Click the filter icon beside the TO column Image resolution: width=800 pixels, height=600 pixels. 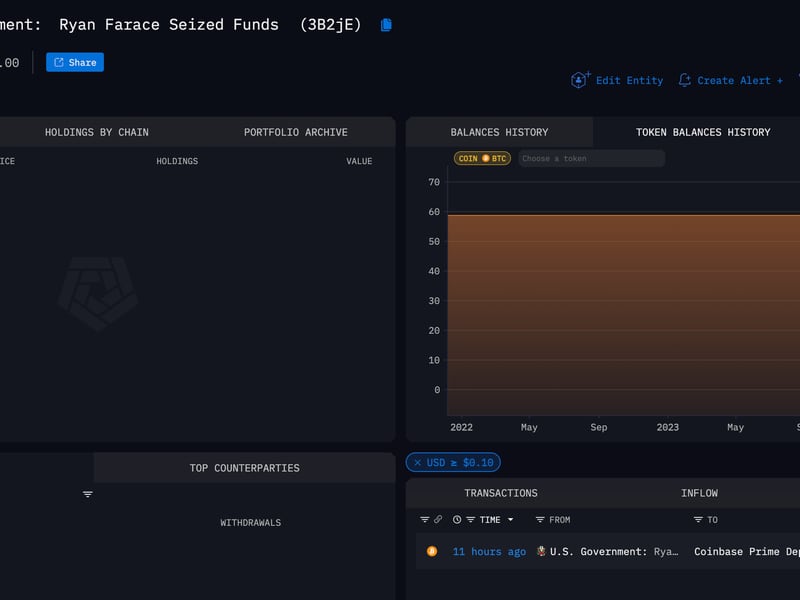[x=698, y=519]
